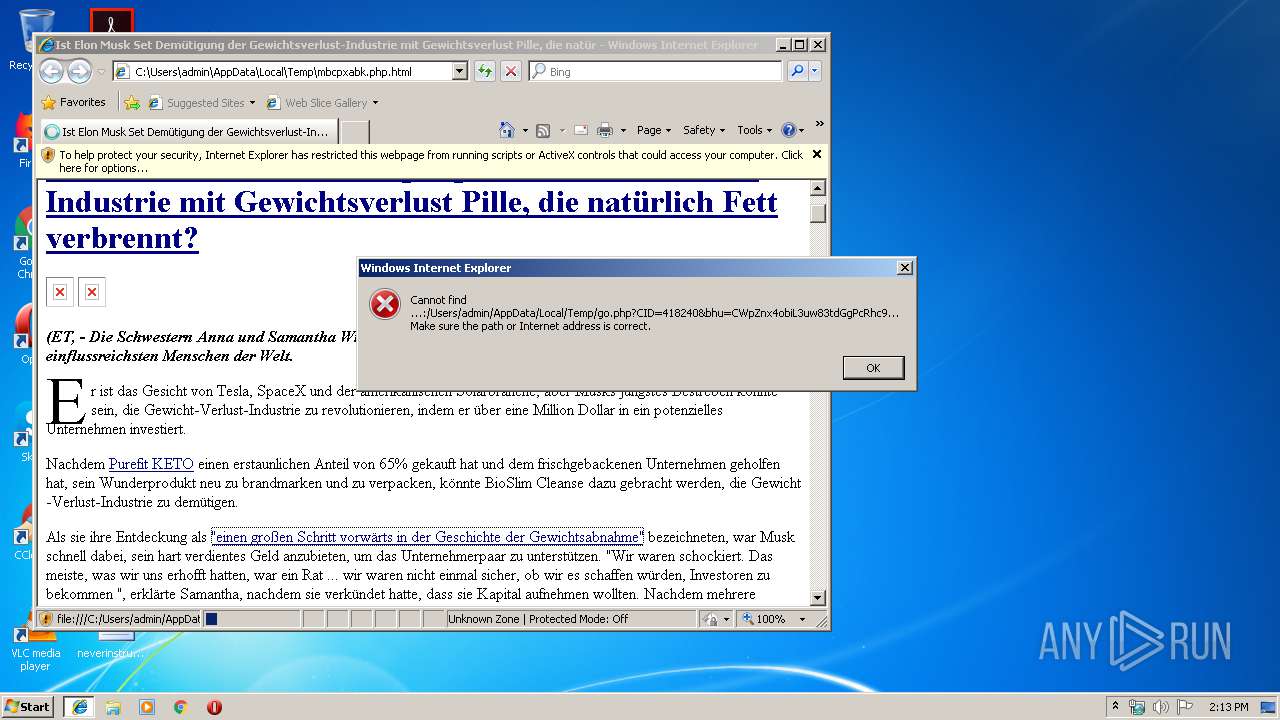Click the magnifier Search button
This screenshot has height=720, width=1280.
tap(797, 71)
